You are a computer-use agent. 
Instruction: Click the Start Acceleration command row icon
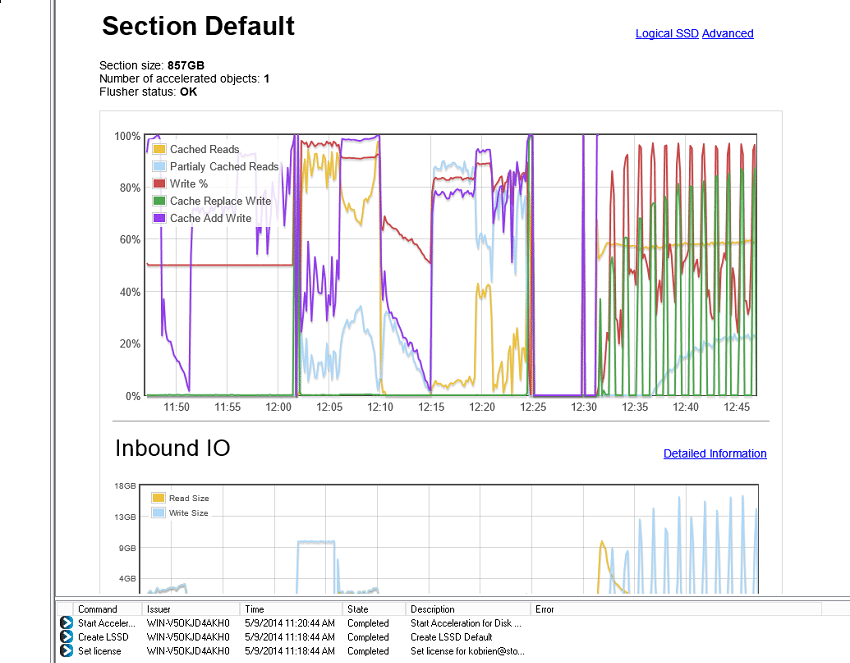66,623
